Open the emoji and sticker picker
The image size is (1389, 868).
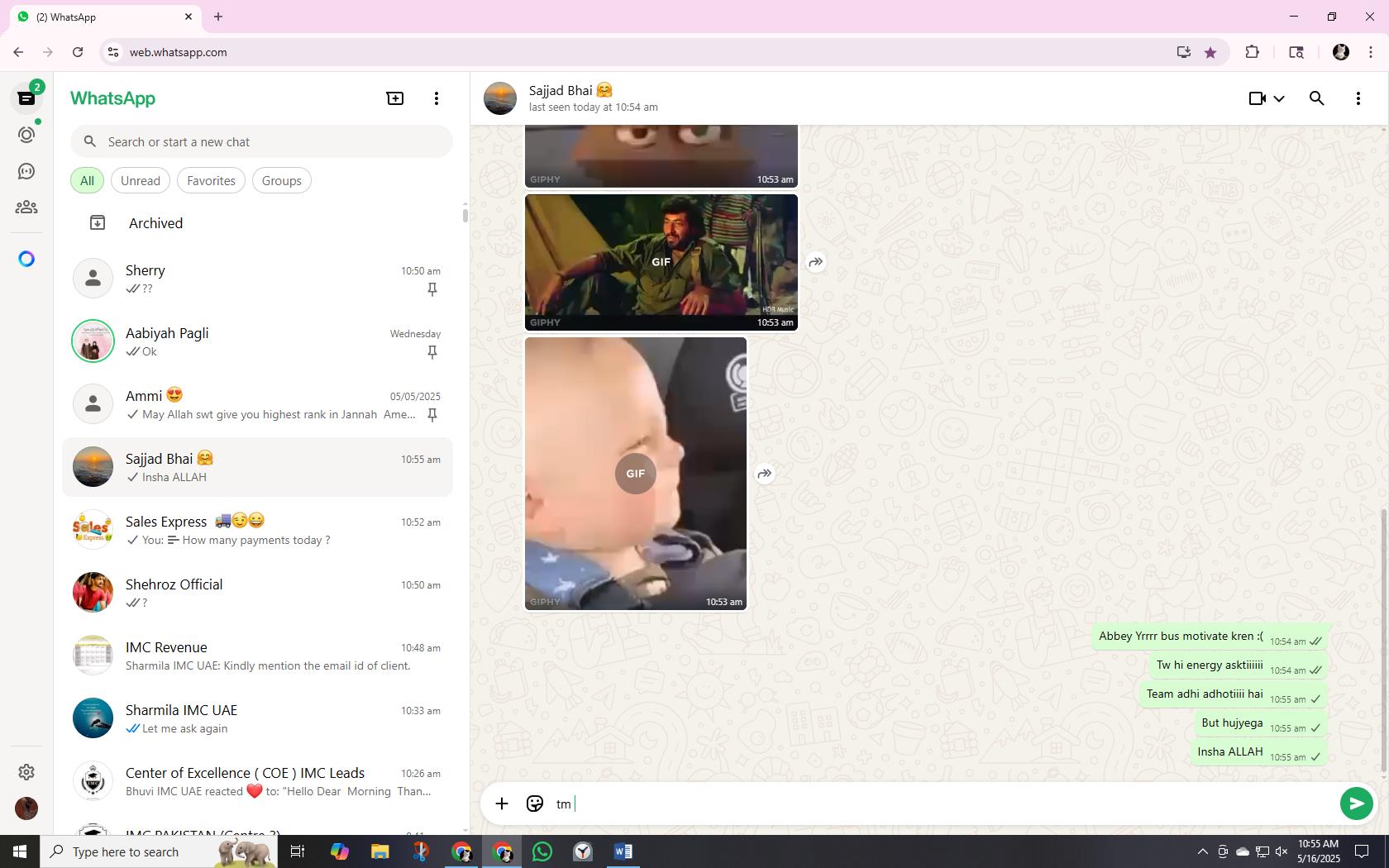click(x=535, y=804)
